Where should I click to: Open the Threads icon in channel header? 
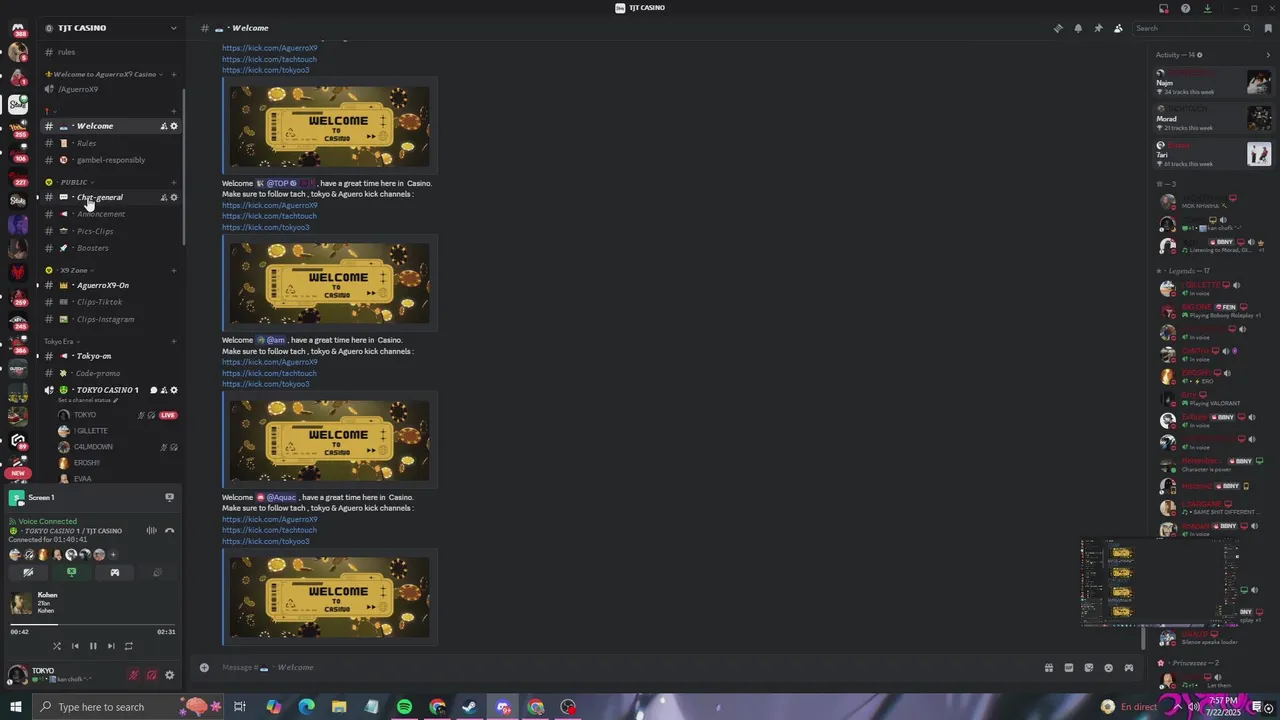click(x=1058, y=28)
